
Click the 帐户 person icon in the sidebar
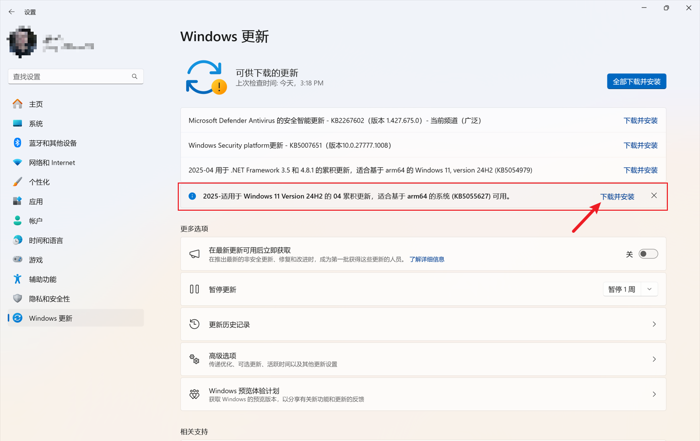[x=17, y=221]
